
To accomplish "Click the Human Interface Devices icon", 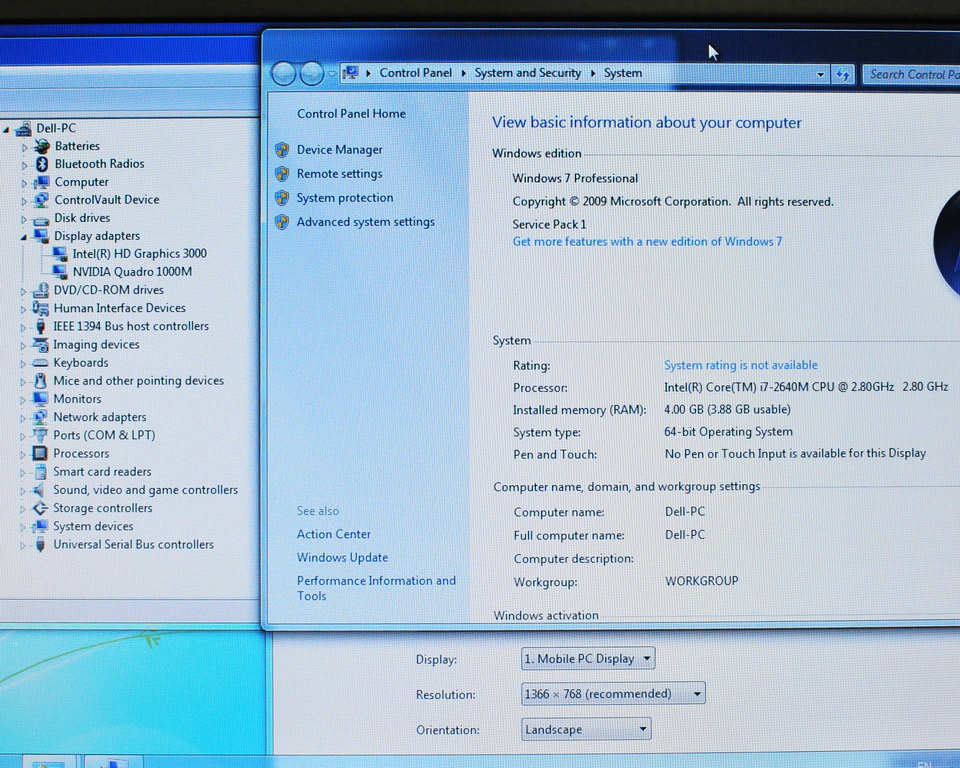I will [40, 307].
